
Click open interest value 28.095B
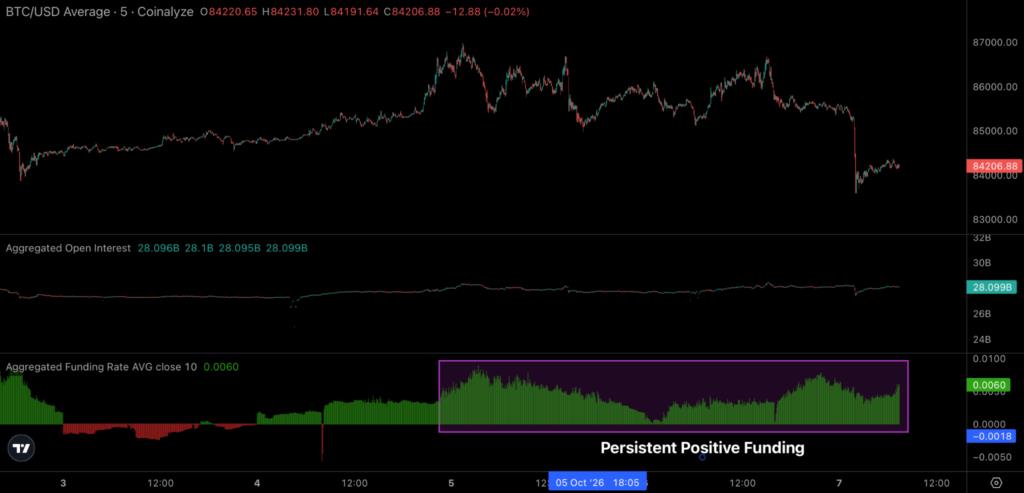pyautogui.click(x=239, y=248)
